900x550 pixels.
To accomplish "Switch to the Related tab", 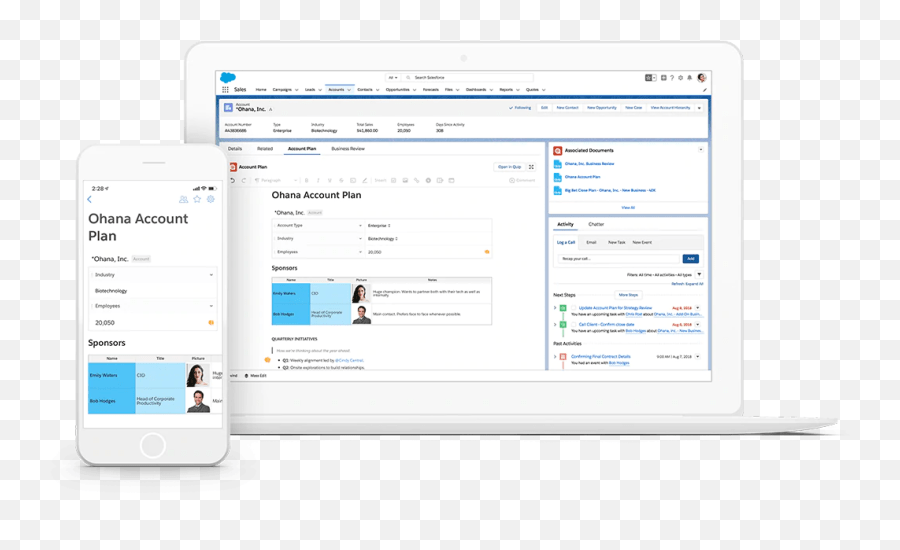I will click(265, 149).
